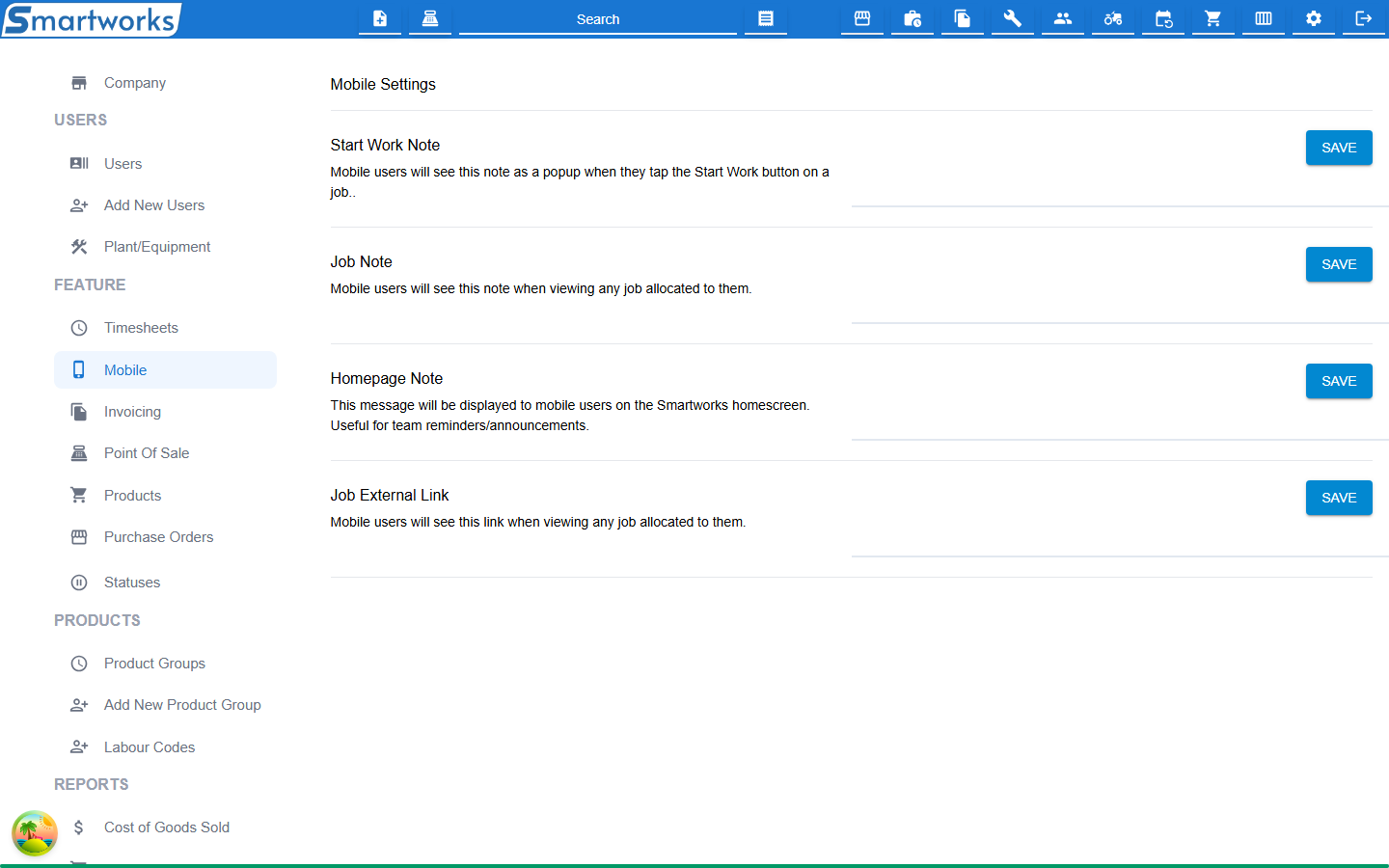Open Product Groups in sidebar
The width and height of the screenshot is (1389, 868).
(165, 664)
